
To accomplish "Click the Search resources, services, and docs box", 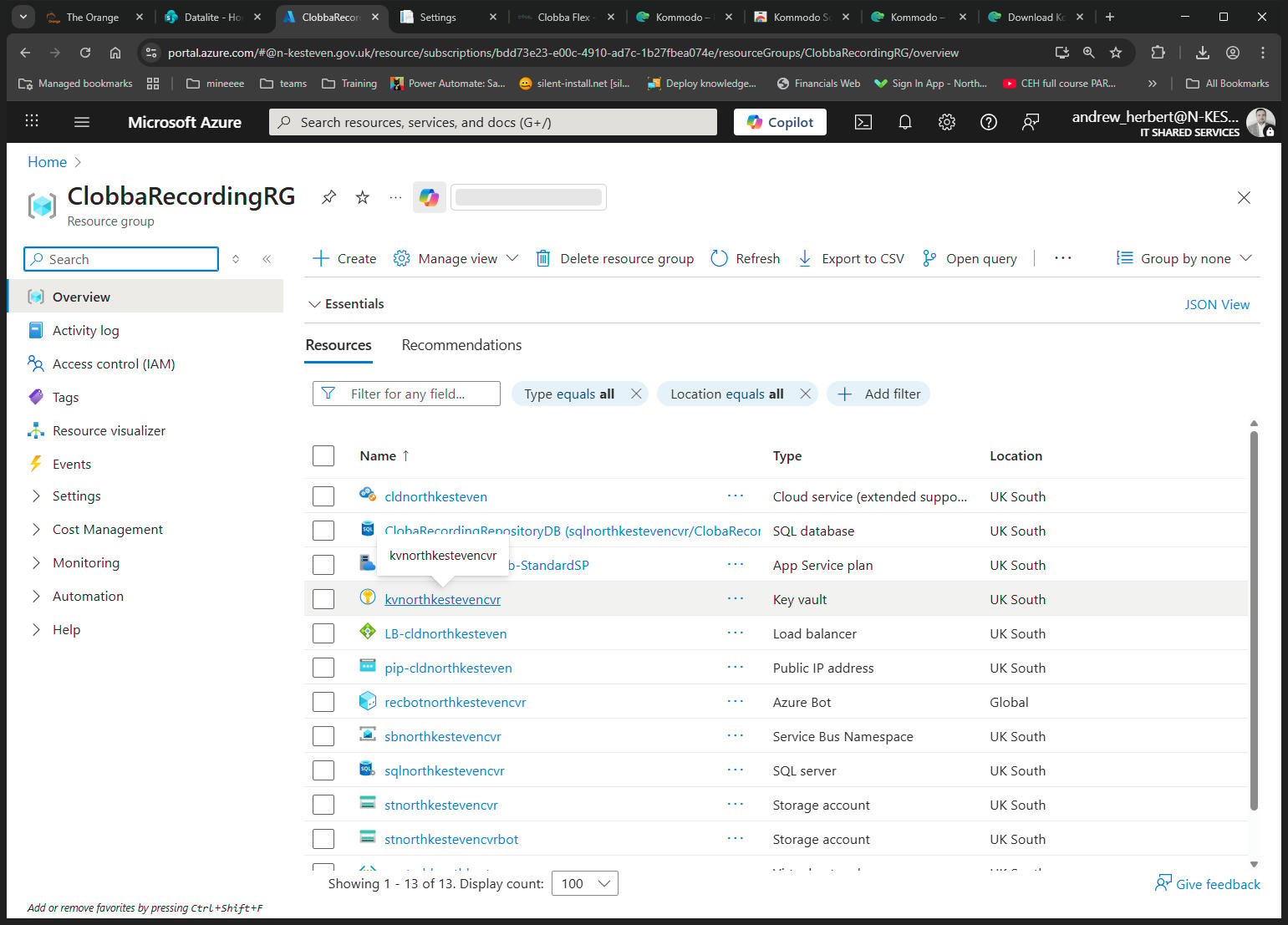I will pos(493,122).
